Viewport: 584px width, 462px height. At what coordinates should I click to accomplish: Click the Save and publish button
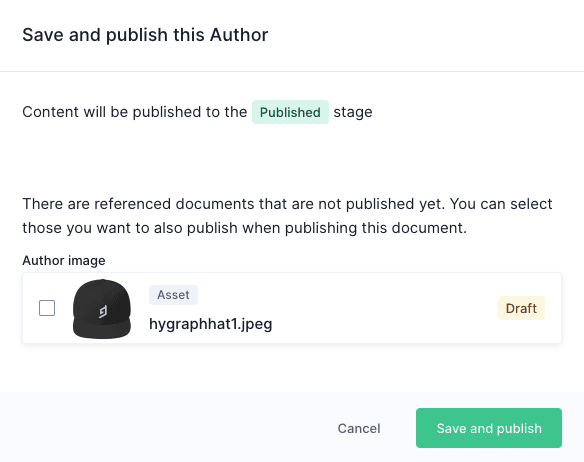(489, 428)
